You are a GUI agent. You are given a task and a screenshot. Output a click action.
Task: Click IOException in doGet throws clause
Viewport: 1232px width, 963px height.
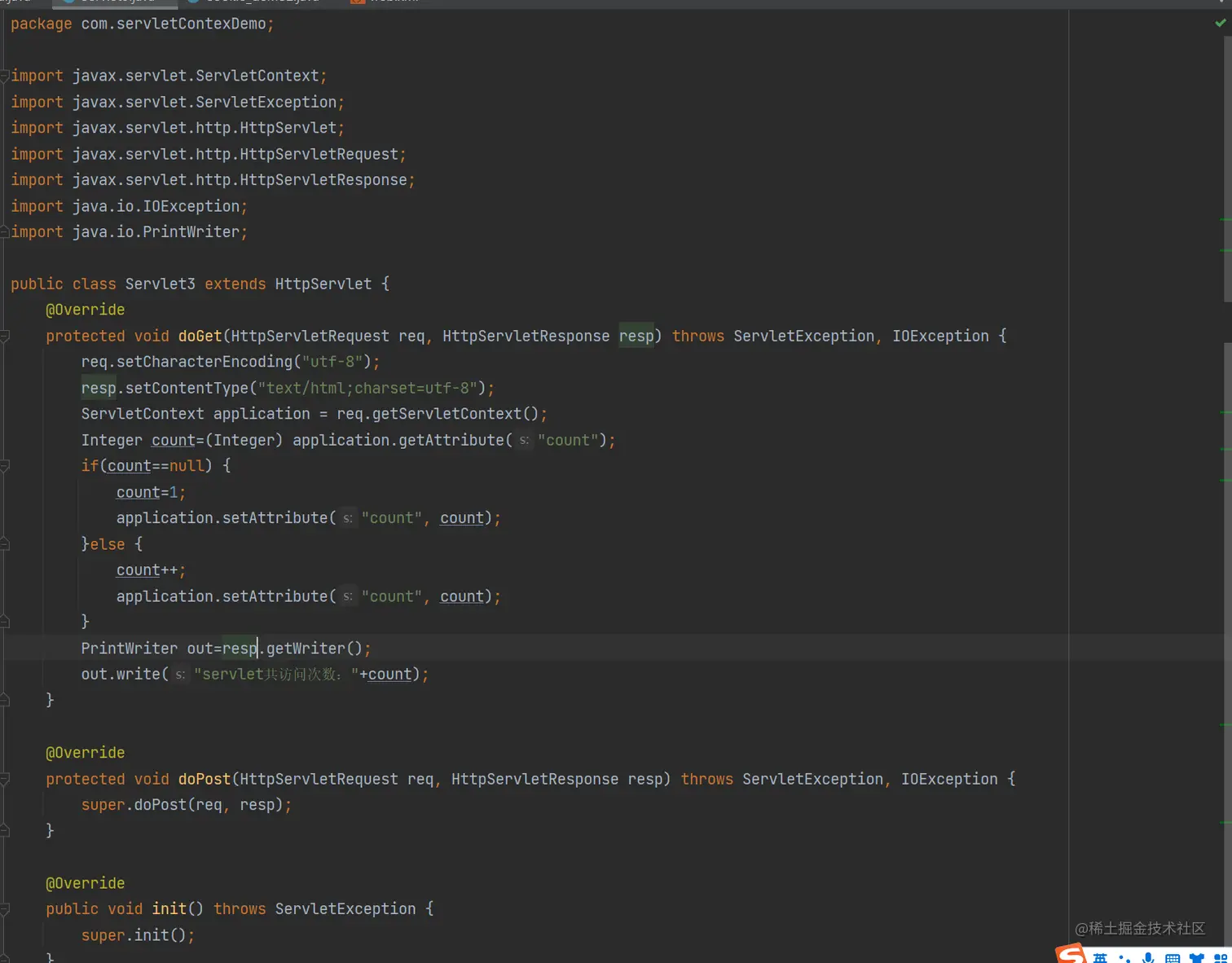point(940,336)
